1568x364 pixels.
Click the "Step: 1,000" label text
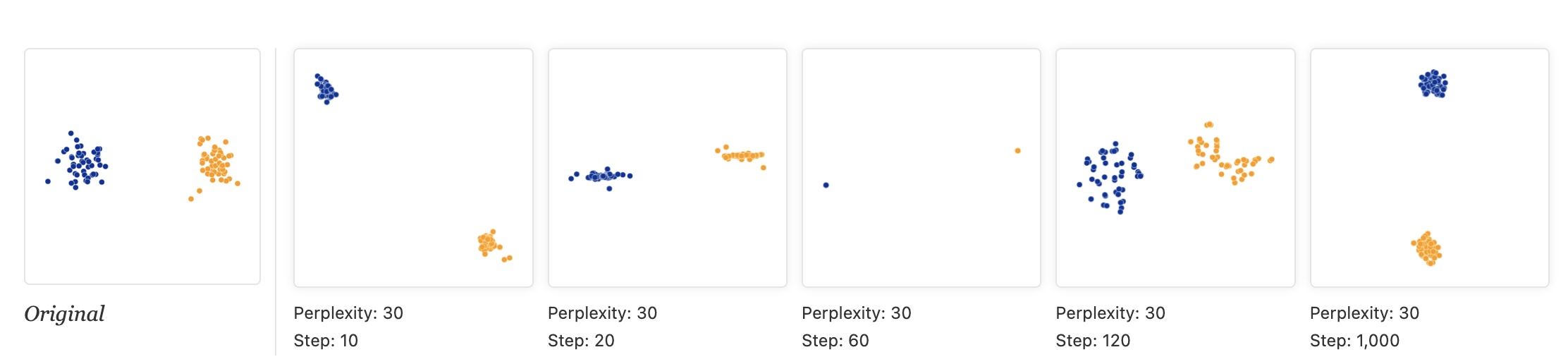coord(1354,341)
